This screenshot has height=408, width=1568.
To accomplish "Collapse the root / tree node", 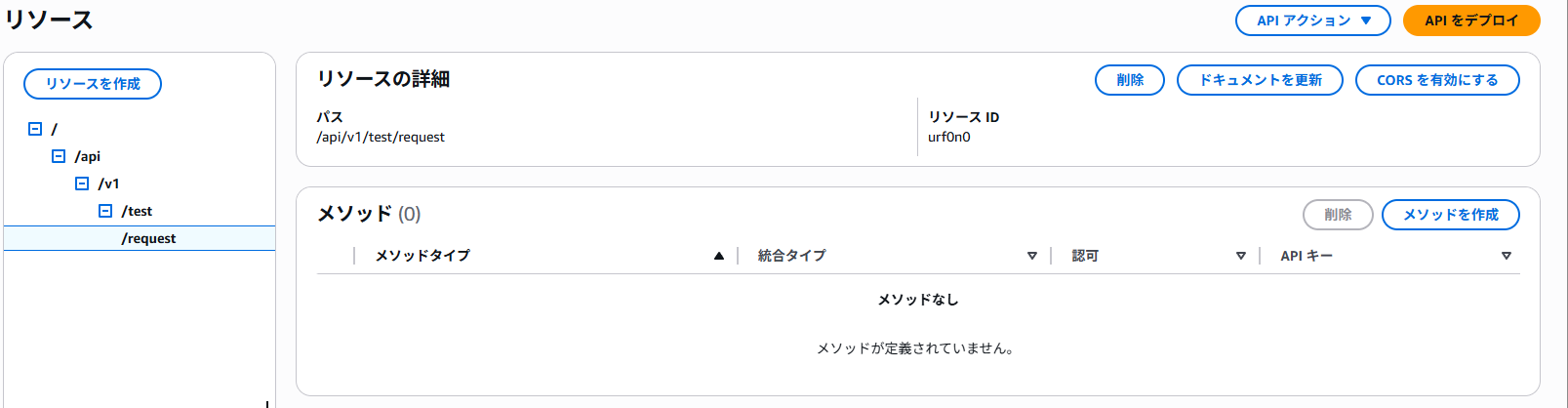I will pyautogui.click(x=35, y=129).
